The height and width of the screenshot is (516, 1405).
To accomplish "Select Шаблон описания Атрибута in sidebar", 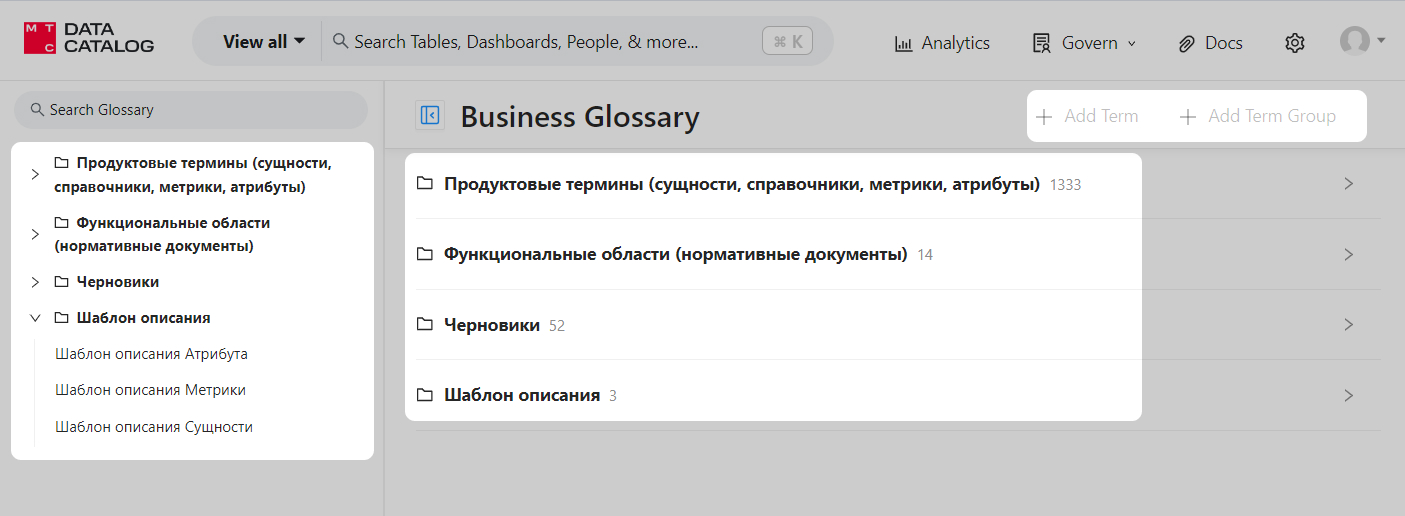I will click(x=151, y=354).
